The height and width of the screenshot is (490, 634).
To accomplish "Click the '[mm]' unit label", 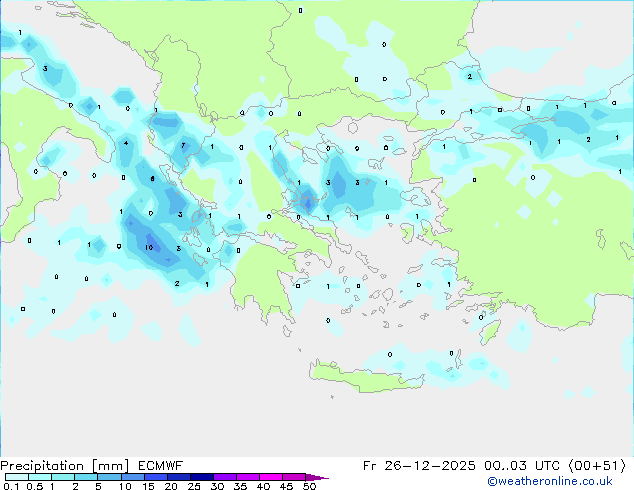I will (110, 466).
